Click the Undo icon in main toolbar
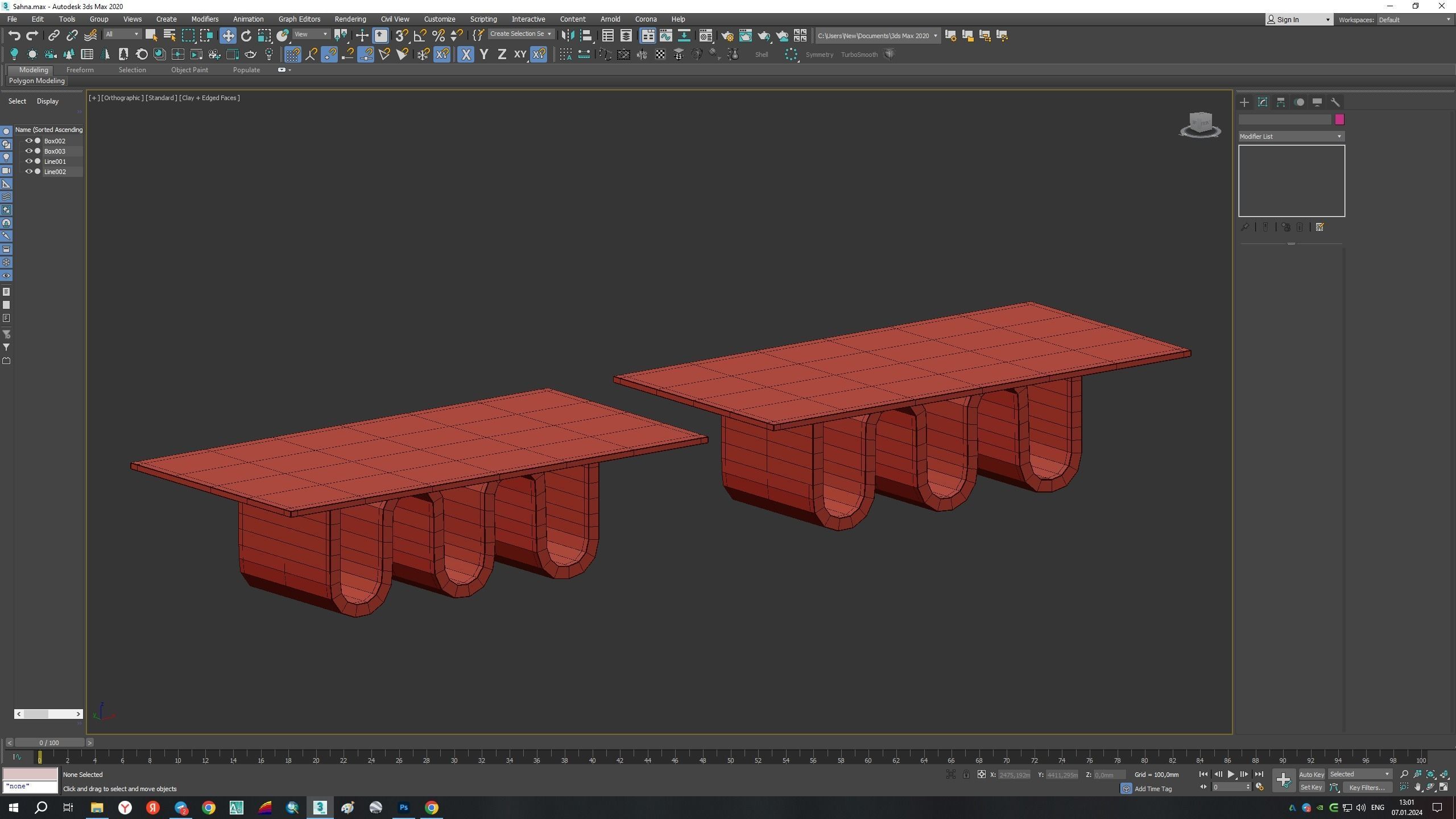This screenshot has width=1456, height=819. [x=14, y=36]
